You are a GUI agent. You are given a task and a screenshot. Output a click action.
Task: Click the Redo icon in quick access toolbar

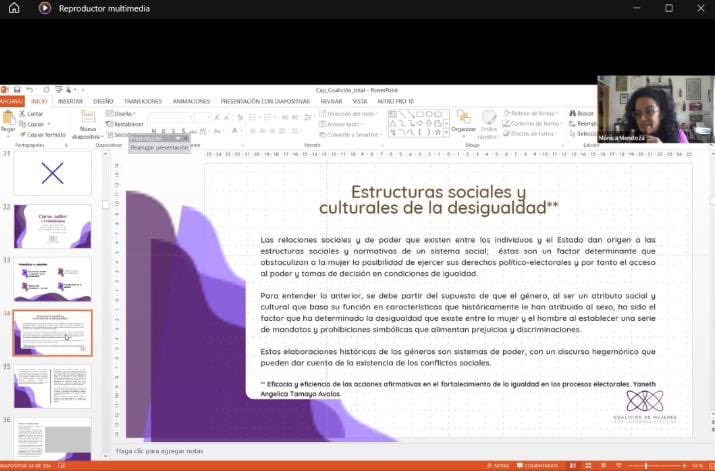coord(46,90)
